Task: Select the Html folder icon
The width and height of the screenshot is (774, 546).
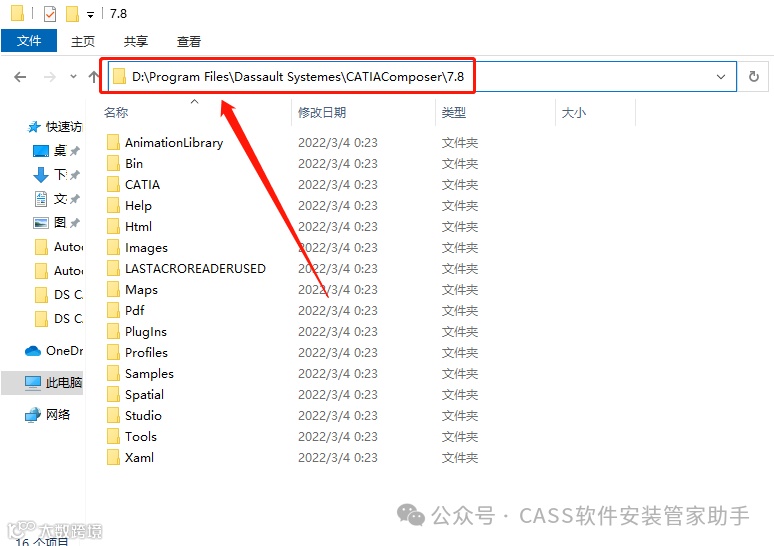Action: pyautogui.click(x=113, y=226)
